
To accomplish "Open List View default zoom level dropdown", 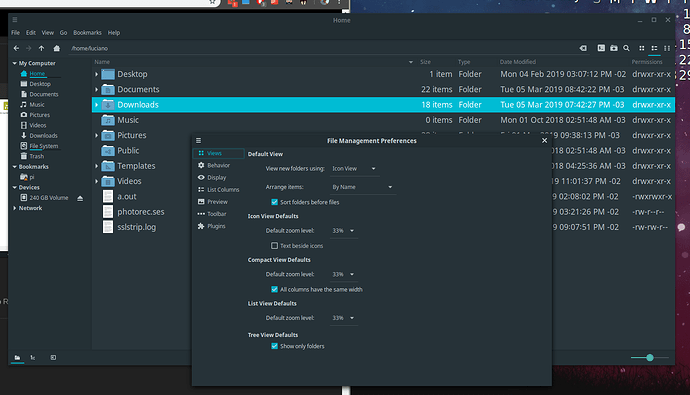I will [x=344, y=318].
